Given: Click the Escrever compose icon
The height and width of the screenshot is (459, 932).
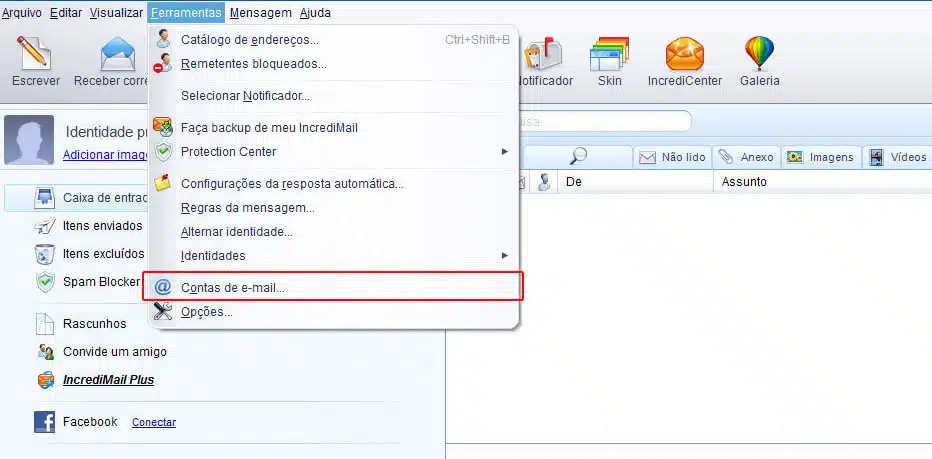Looking at the screenshot, I should 35,54.
